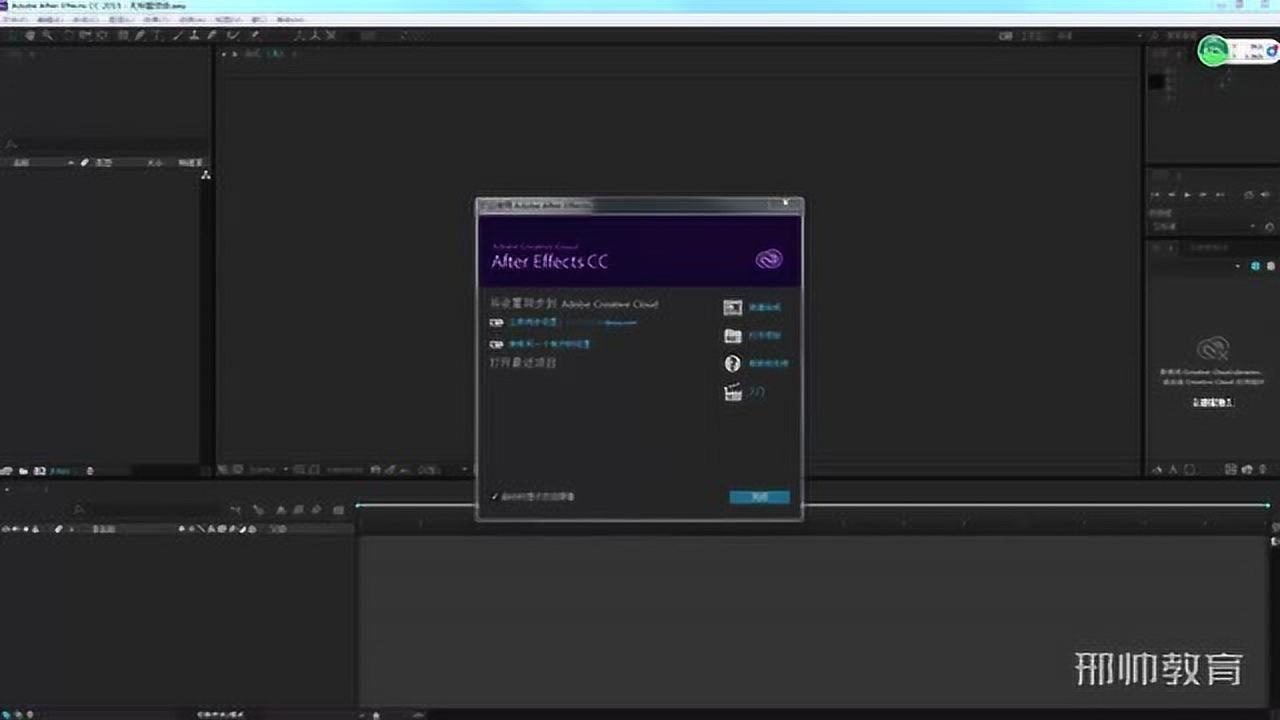The image size is (1280, 720).
Task: Click Help and Support text link
Action: [x=768, y=364]
